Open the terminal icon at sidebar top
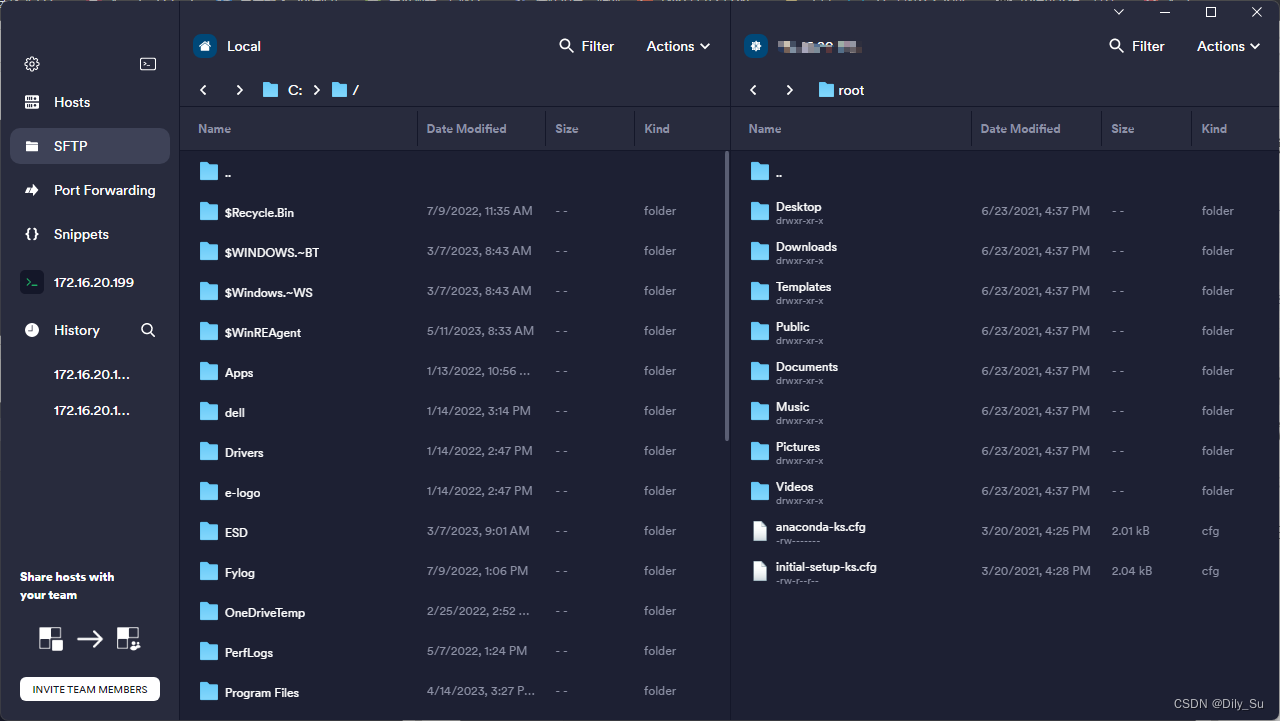The height and width of the screenshot is (721, 1280). click(148, 64)
